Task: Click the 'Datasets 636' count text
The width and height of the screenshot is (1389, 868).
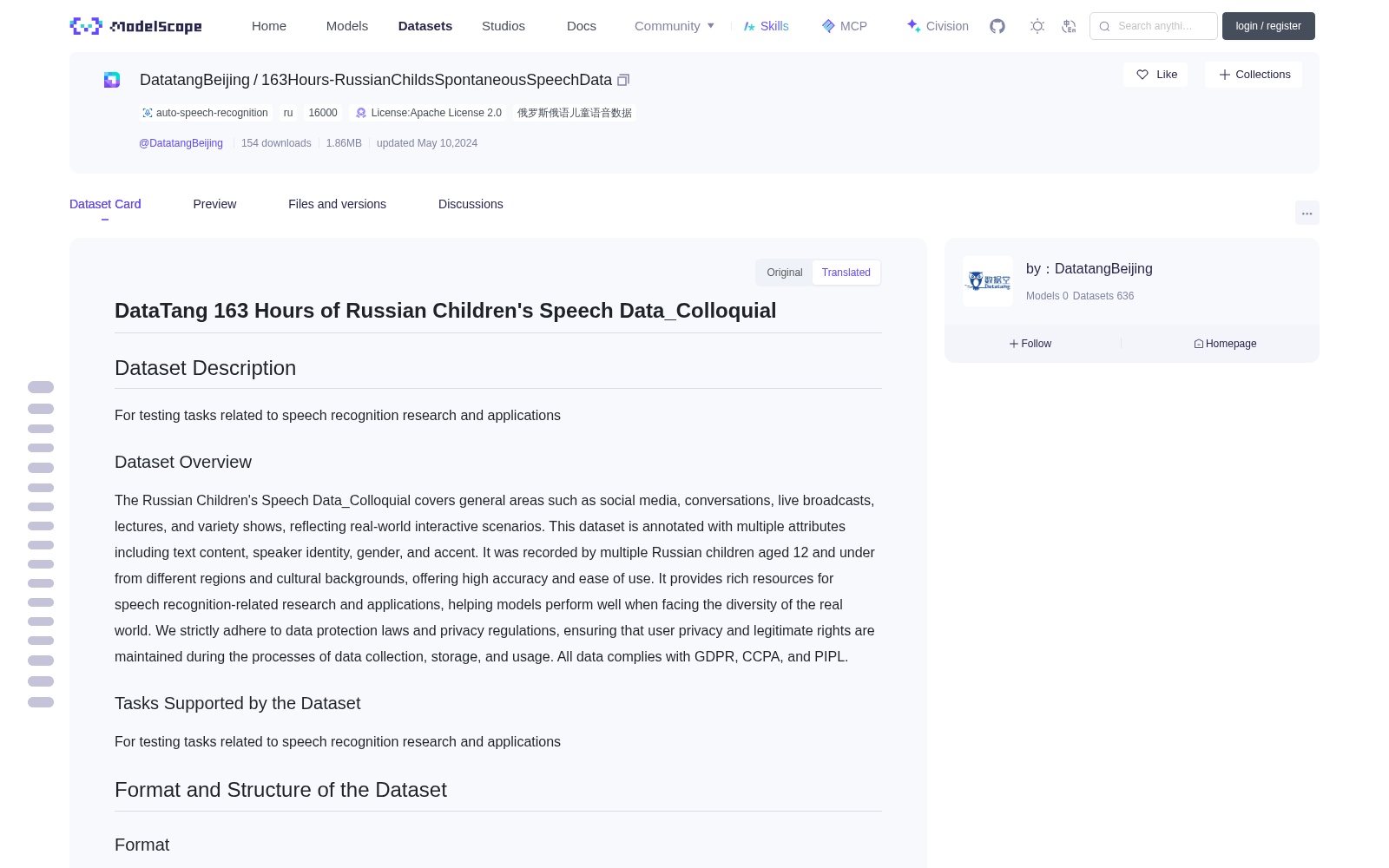Action: [x=1103, y=296]
